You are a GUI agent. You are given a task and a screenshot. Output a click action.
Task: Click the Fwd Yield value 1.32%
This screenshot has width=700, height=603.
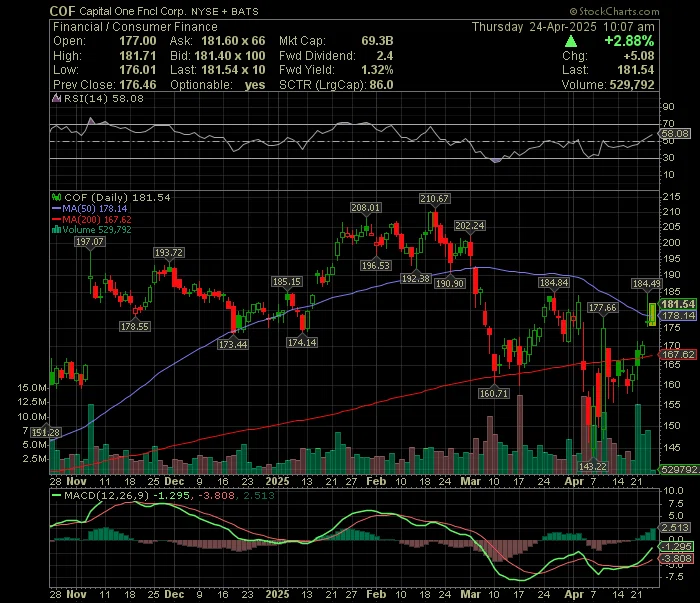click(377, 70)
